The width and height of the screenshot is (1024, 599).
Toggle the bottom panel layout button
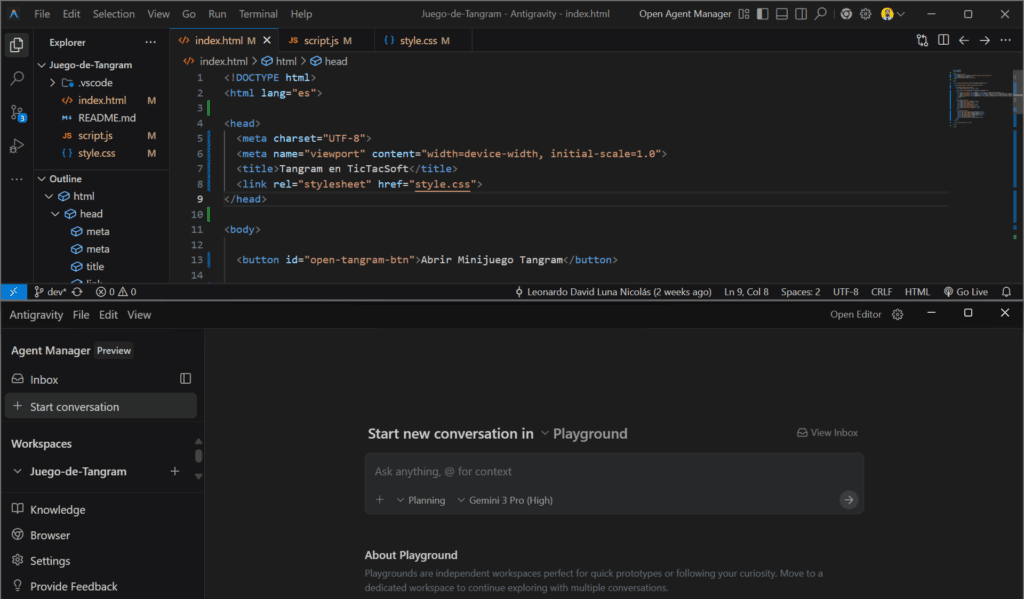pos(781,14)
